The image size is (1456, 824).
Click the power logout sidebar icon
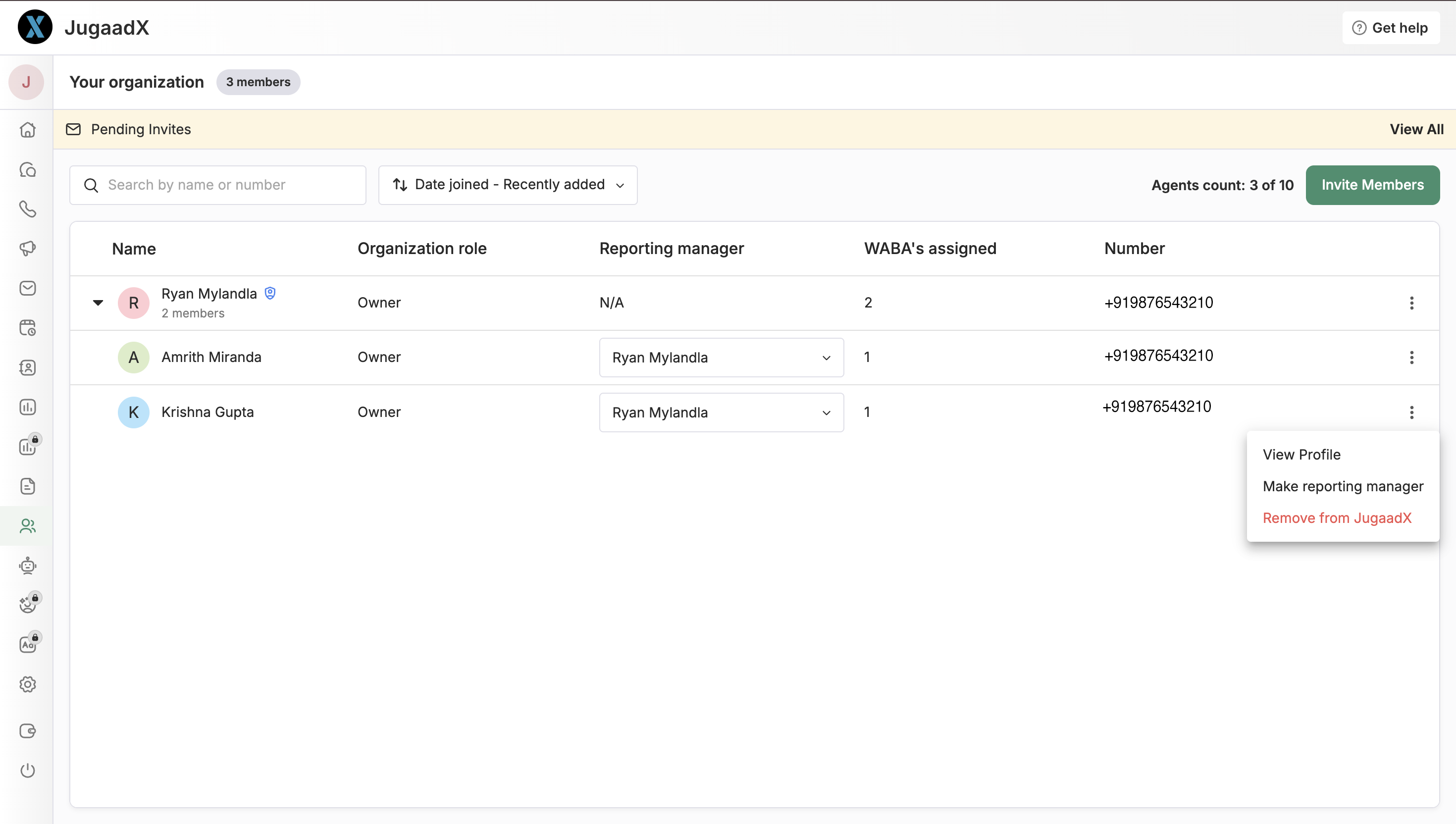[x=27, y=770]
